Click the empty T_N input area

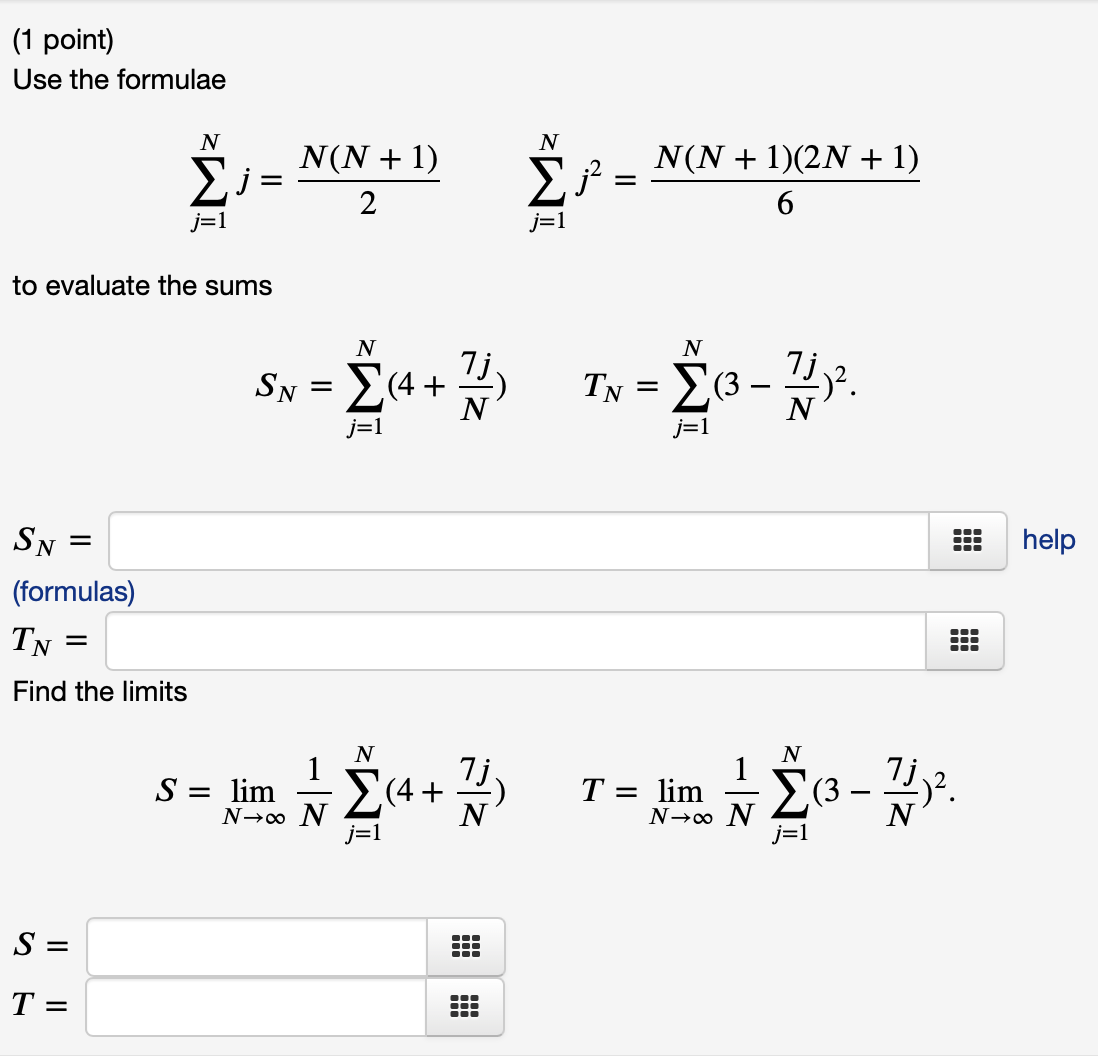click(515, 641)
